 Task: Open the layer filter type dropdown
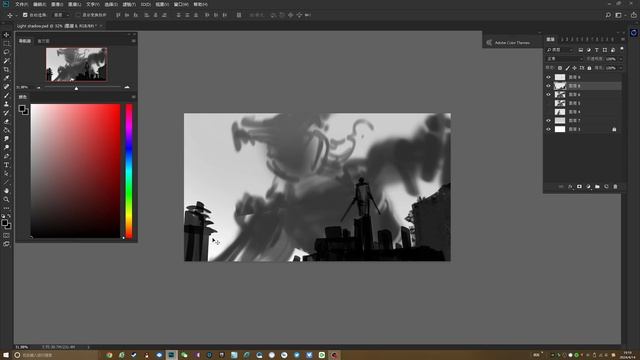point(560,50)
